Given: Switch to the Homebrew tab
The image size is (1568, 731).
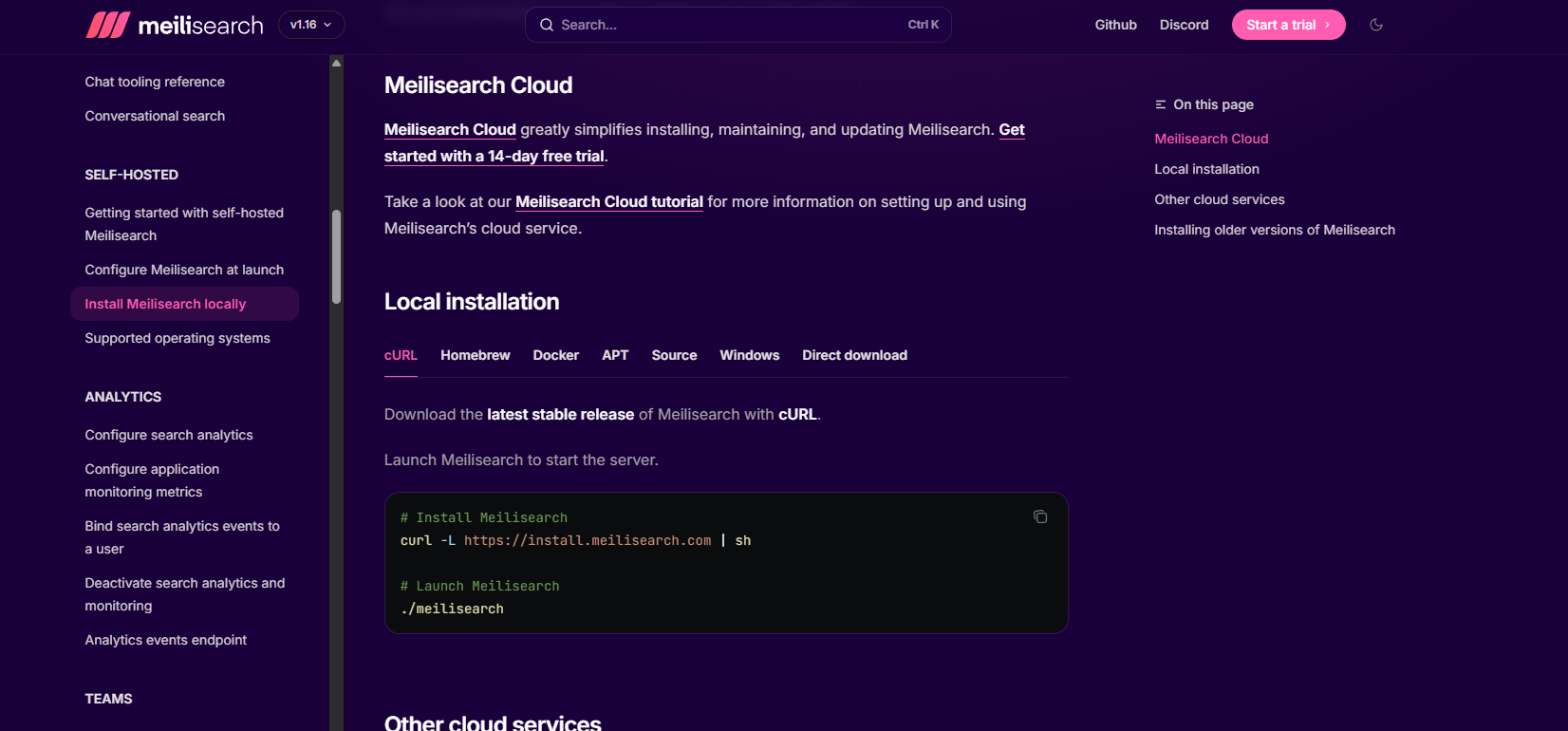Looking at the screenshot, I should pos(475,355).
